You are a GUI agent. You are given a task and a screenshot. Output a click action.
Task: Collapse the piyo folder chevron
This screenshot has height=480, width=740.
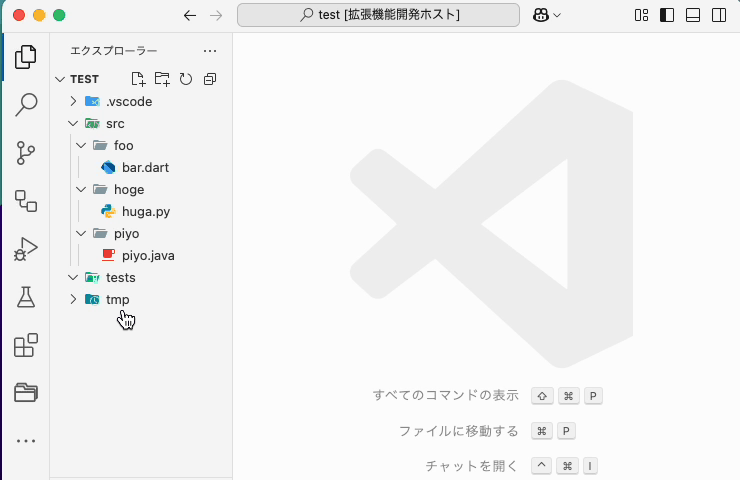(81, 233)
